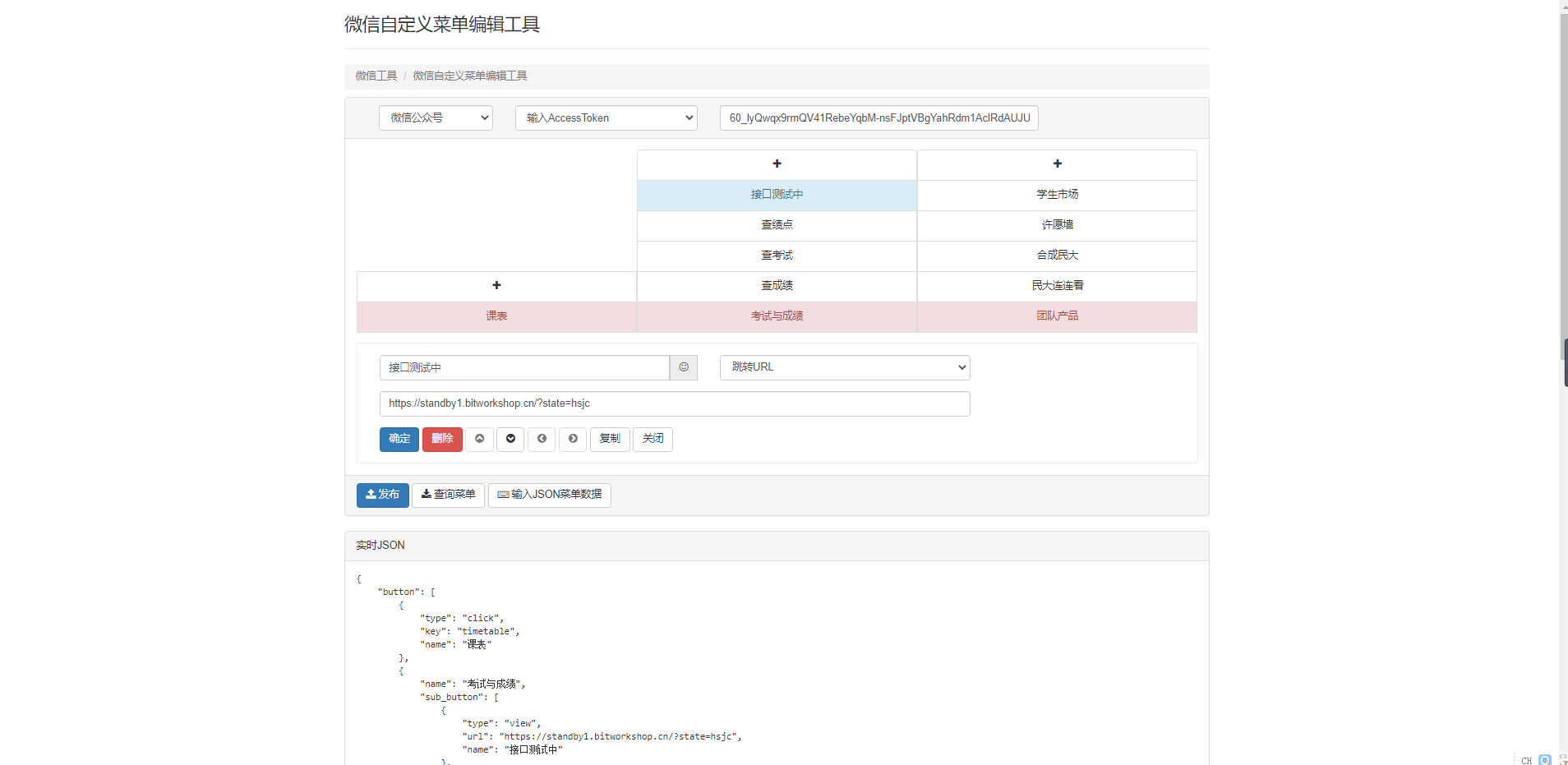1568x765 pixels.
Task: Select the 学生市场 submenu item
Action: tap(1057, 195)
